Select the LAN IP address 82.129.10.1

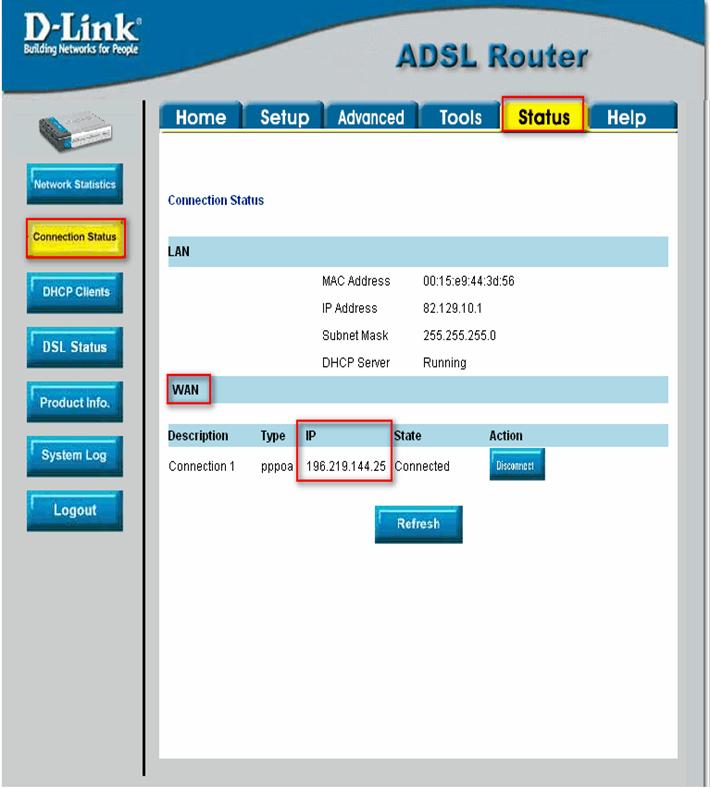452,308
